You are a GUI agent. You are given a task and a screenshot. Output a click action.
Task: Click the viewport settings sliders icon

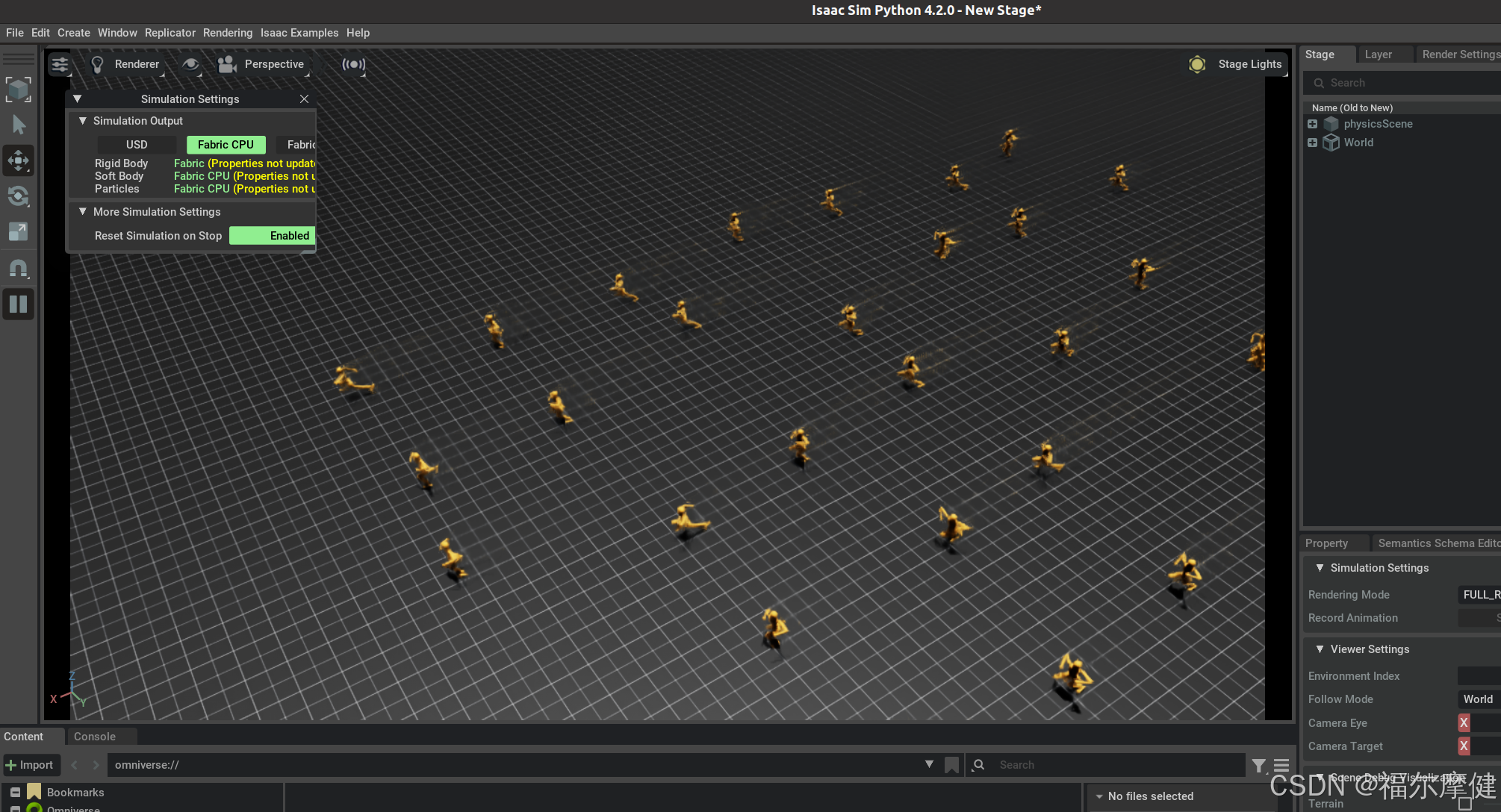coord(60,64)
